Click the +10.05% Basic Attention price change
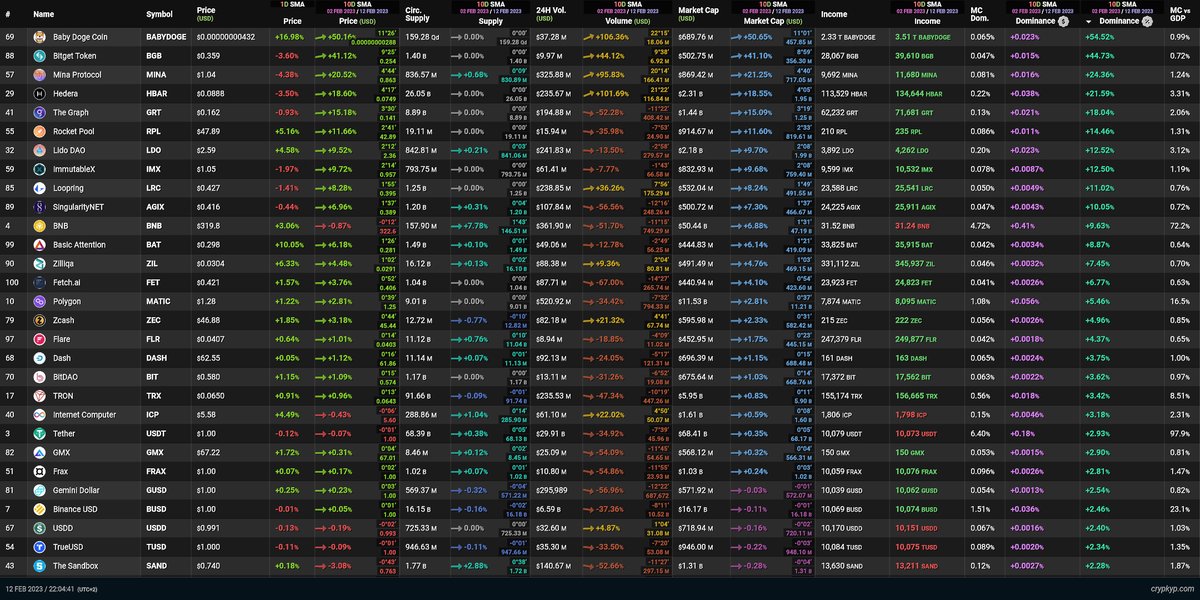This screenshot has height=600, width=1200. pyautogui.click(x=288, y=244)
